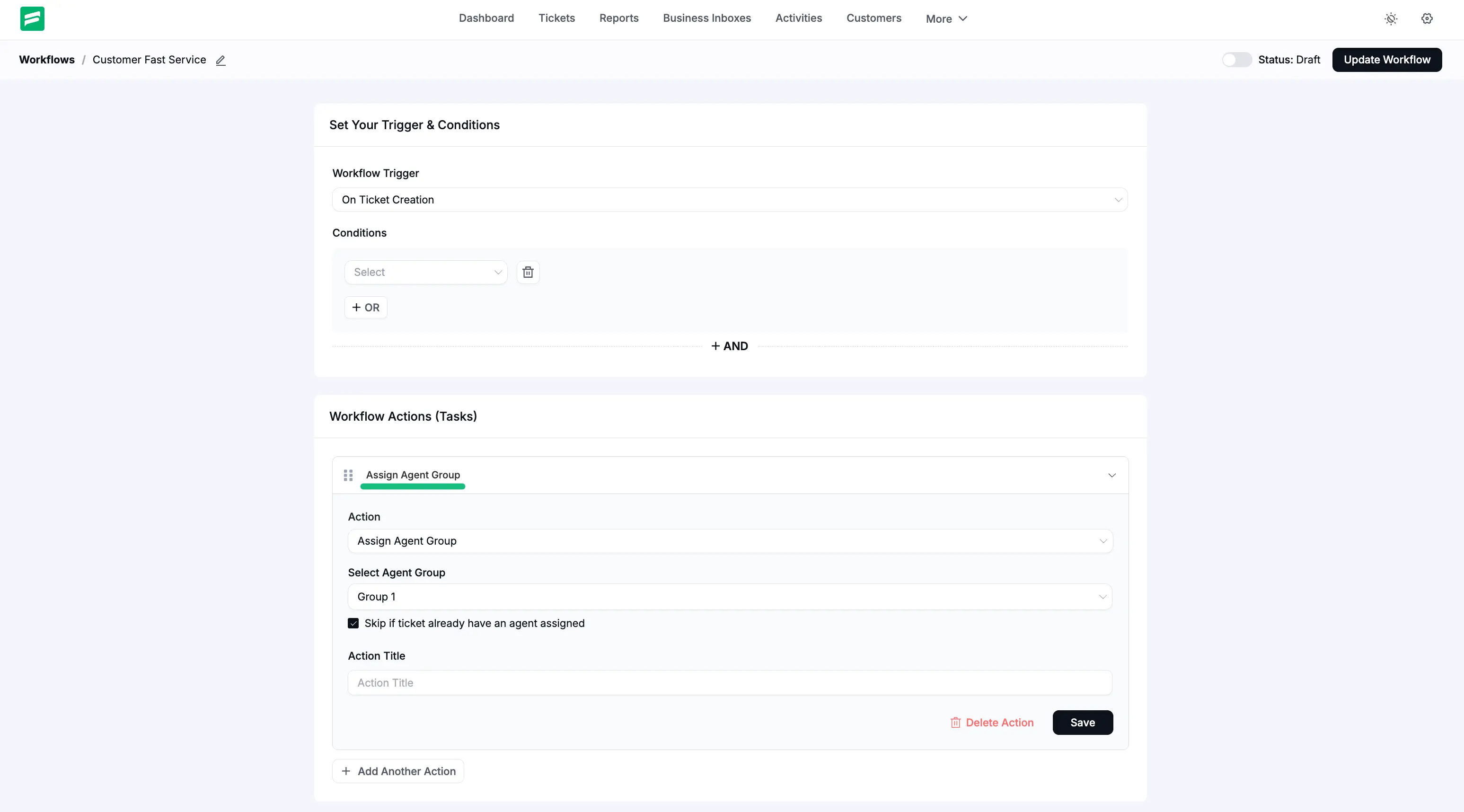Click the Action Title input field

(730, 682)
